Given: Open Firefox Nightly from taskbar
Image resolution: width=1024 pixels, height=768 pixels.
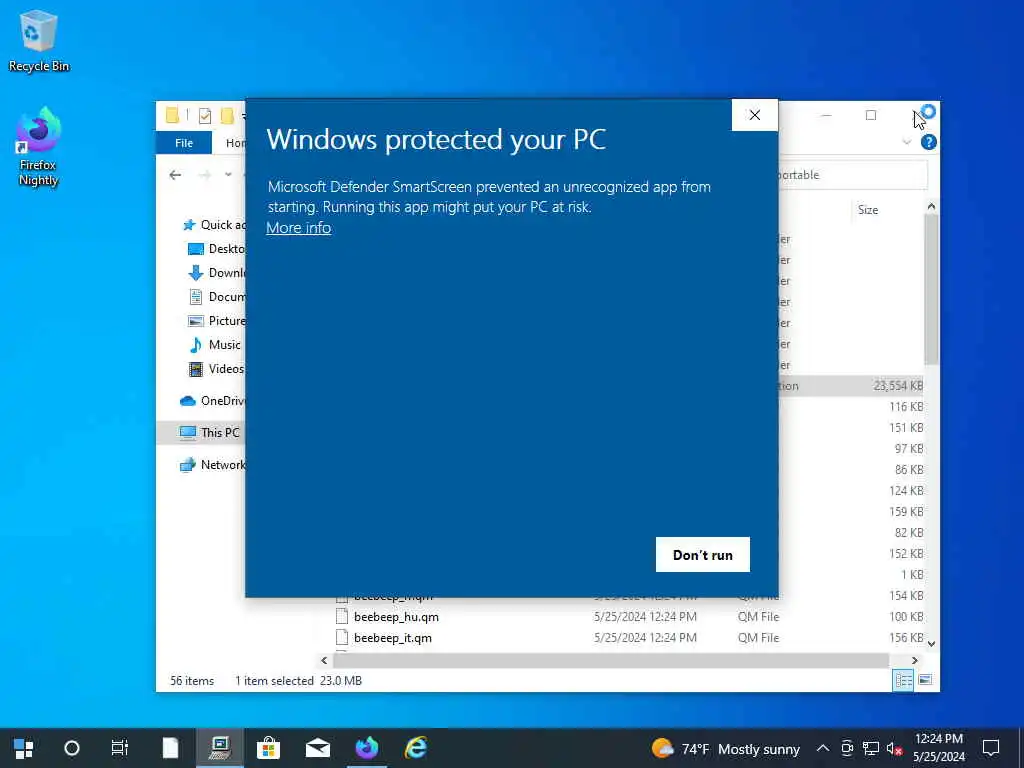Looking at the screenshot, I should pos(366,748).
